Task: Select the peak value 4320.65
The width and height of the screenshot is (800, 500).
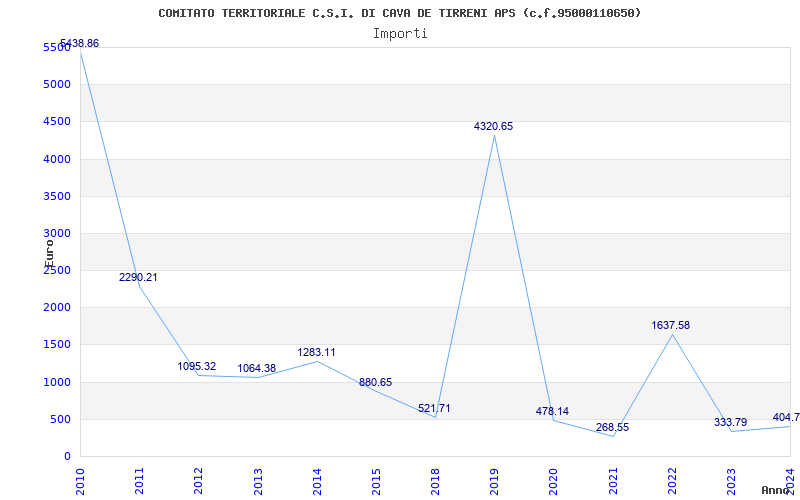Action: tap(493, 127)
